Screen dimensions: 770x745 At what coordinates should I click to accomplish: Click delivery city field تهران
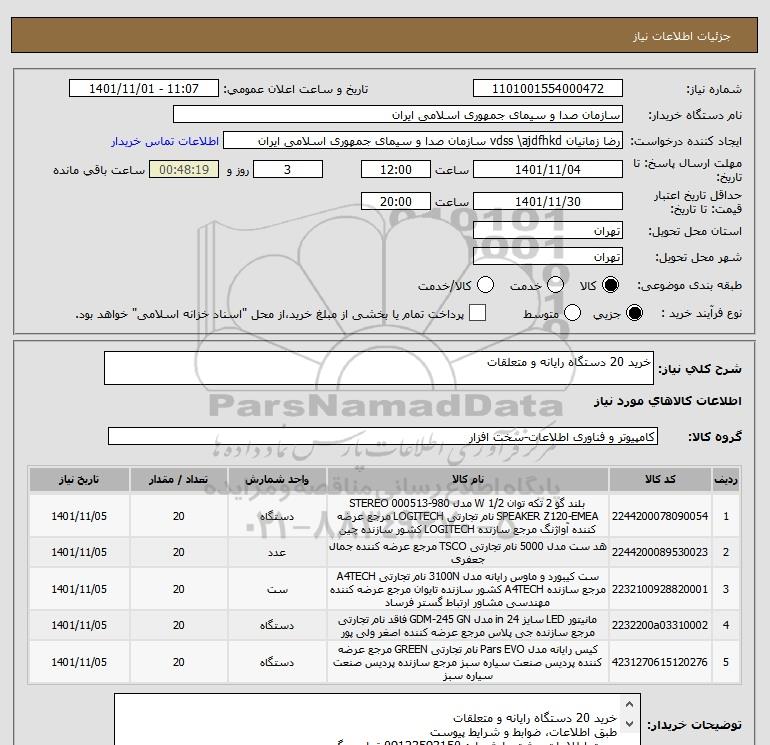tap(548, 256)
